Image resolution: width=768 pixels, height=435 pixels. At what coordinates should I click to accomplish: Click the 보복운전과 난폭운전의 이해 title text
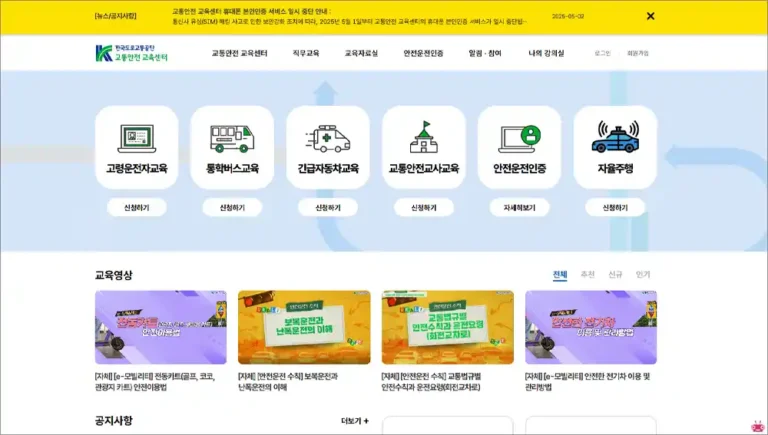click(x=288, y=382)
